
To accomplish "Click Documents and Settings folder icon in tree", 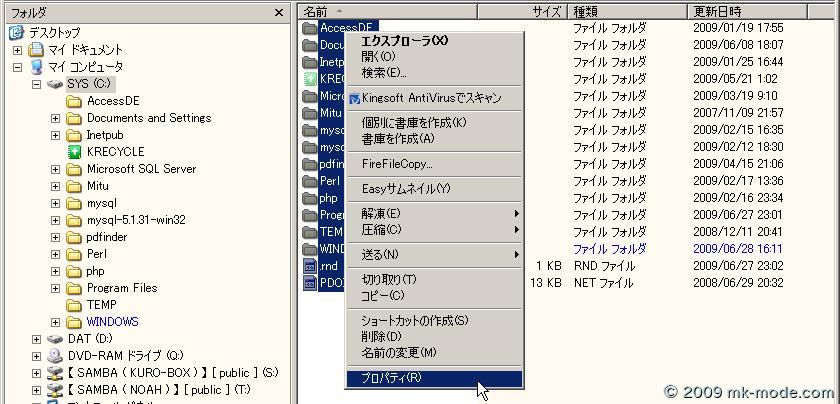I will tap(73, 118).
